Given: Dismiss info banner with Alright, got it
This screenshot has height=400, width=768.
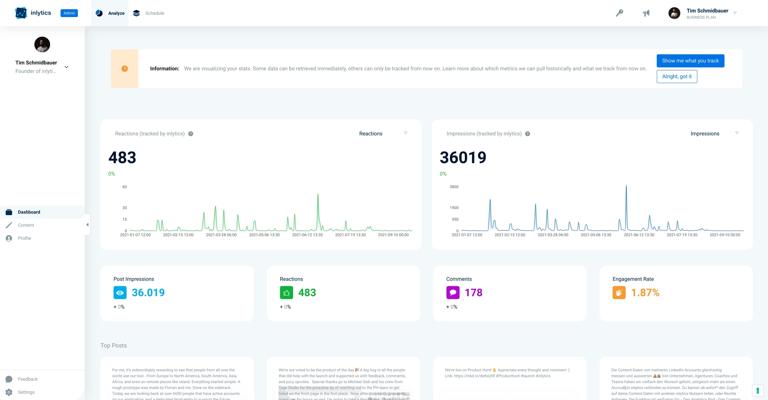Looking at the screenshot, I should coord(677,76).
